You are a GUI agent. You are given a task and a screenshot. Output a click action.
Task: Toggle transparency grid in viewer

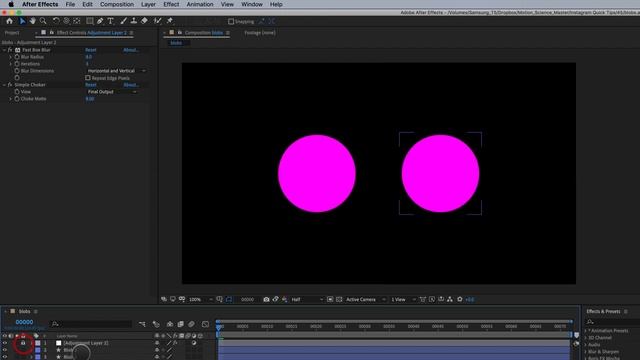[x=339, y=299]
